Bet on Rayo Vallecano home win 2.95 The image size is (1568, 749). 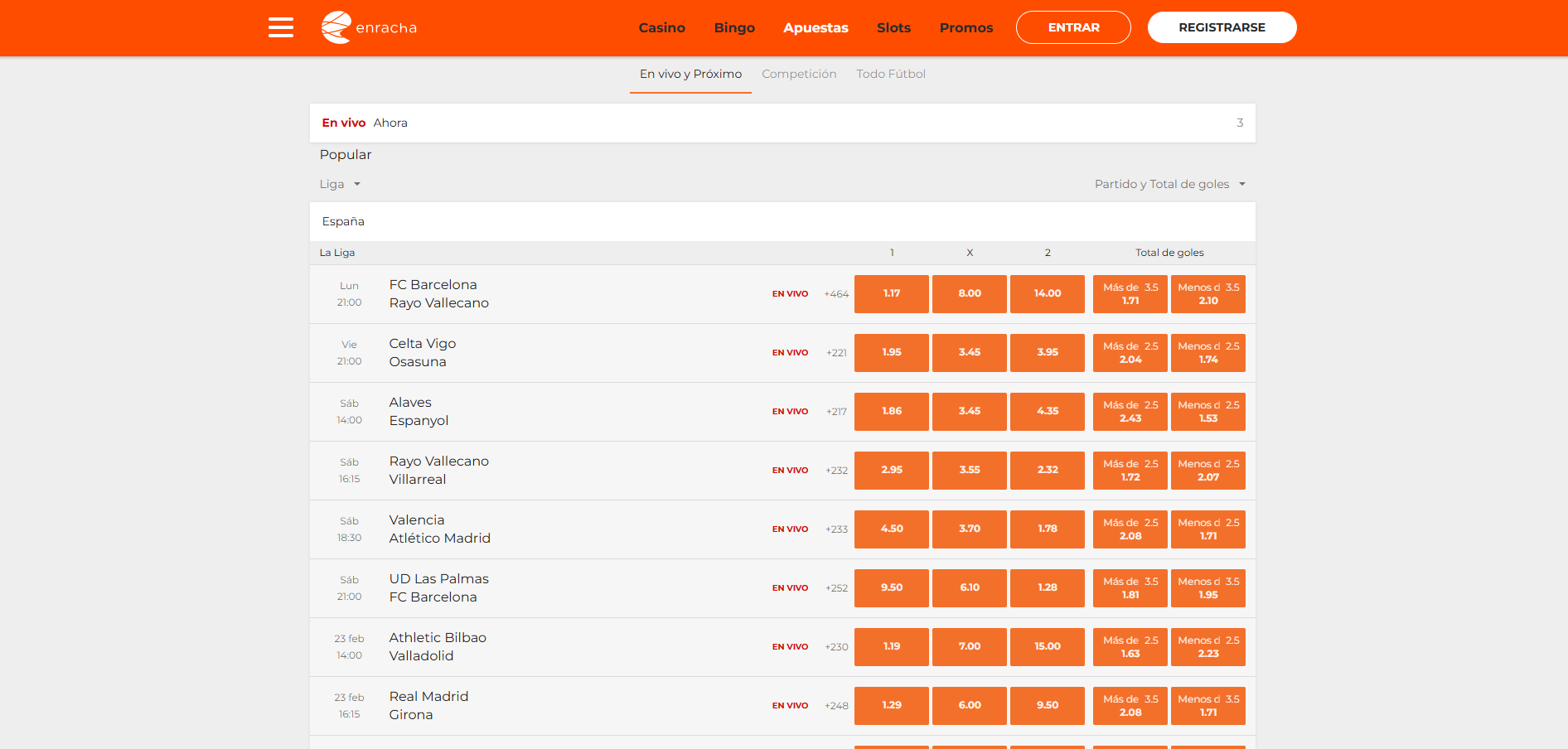892,471
